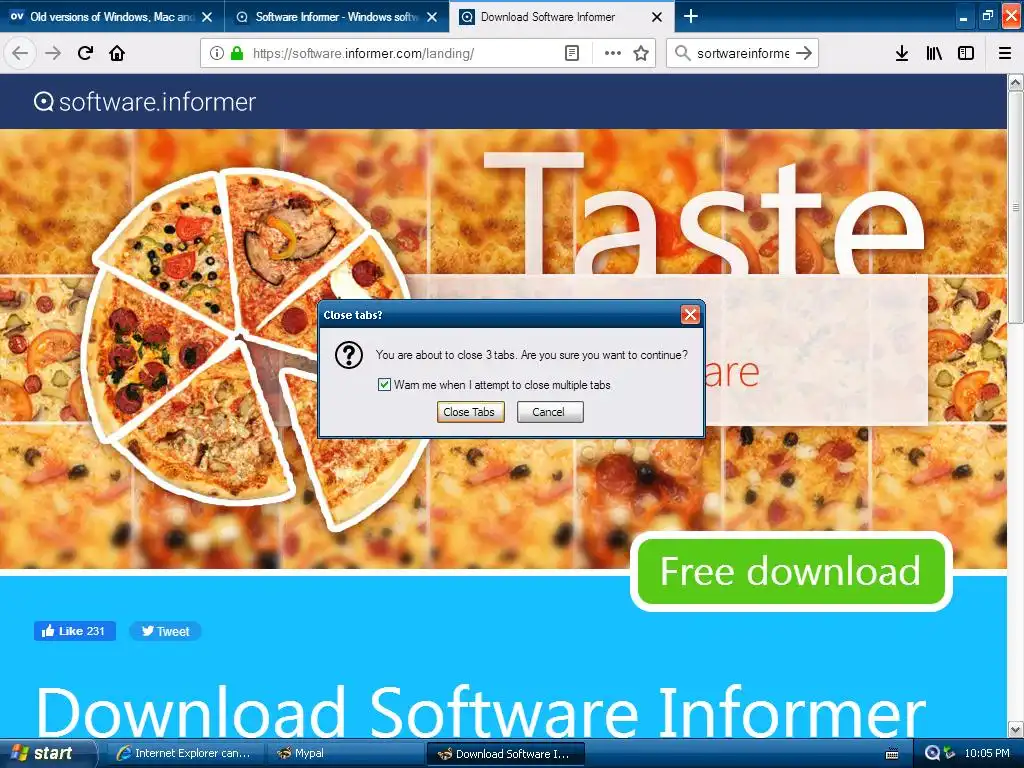1024x768 pixels.
Task: Open the Library toolbar button
Action: pyautogui.click(x=934, y=53)
